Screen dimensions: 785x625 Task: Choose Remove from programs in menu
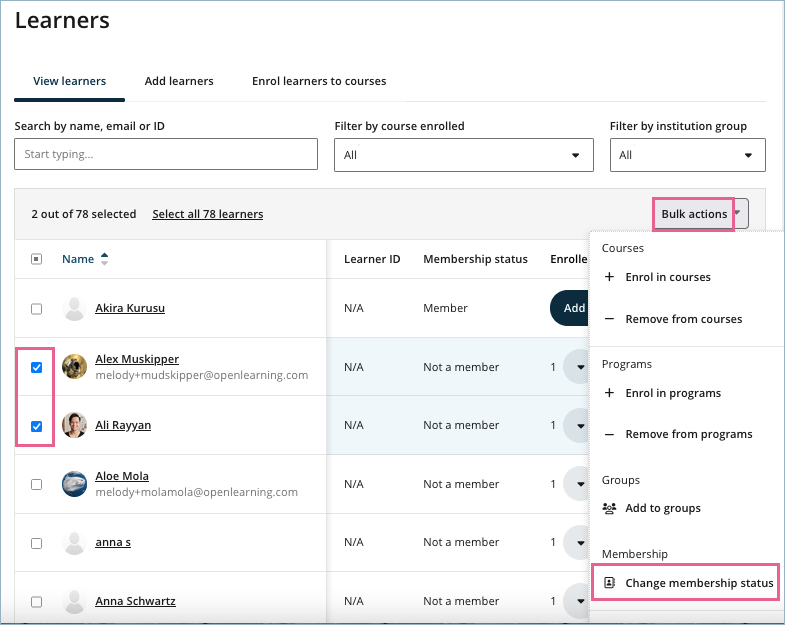[688, 434]
